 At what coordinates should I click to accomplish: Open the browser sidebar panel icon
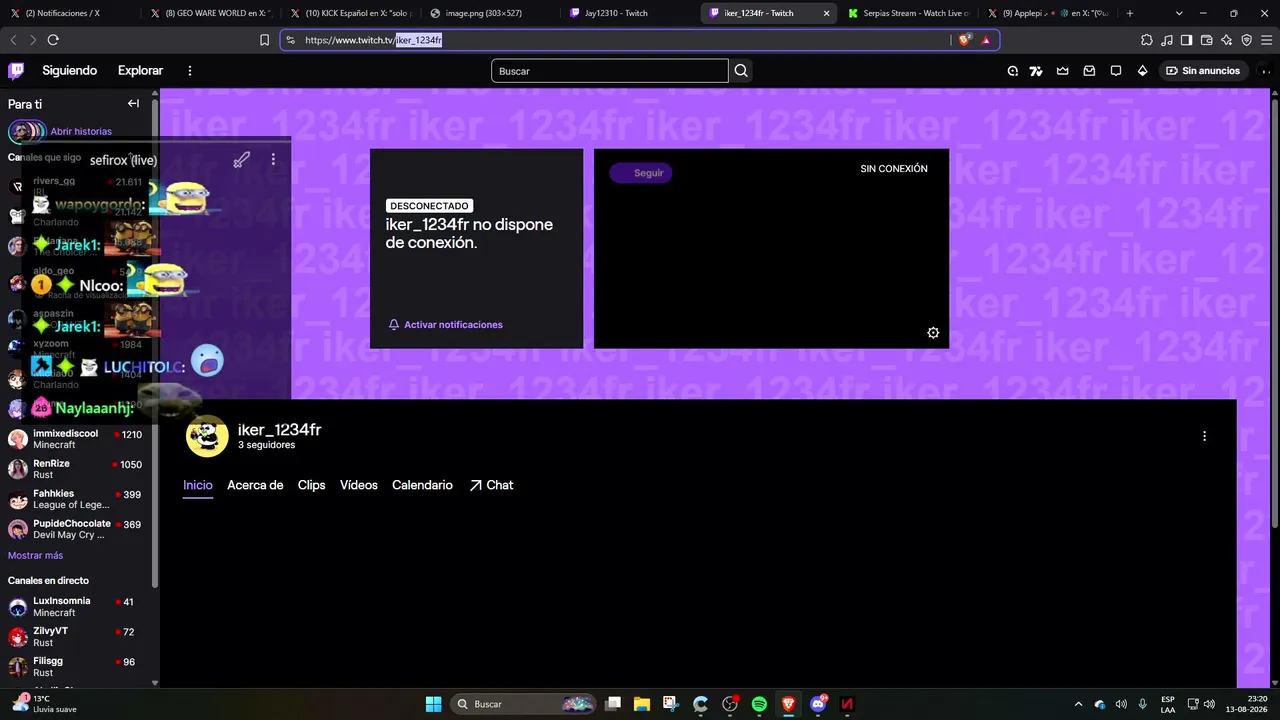[x=1186, y=40]
